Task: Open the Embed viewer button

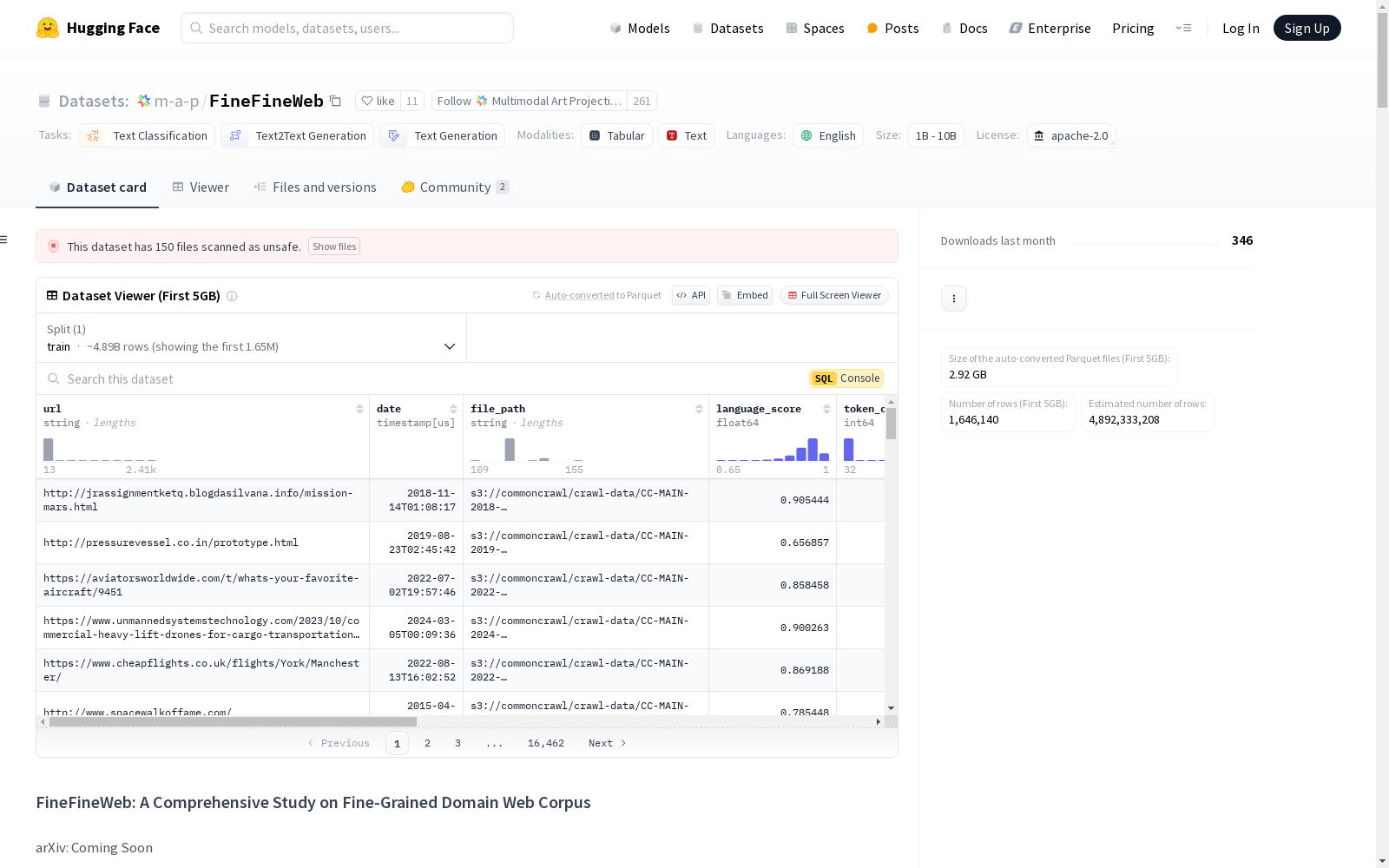Action: pyautogui.click(x=745, y=295)
